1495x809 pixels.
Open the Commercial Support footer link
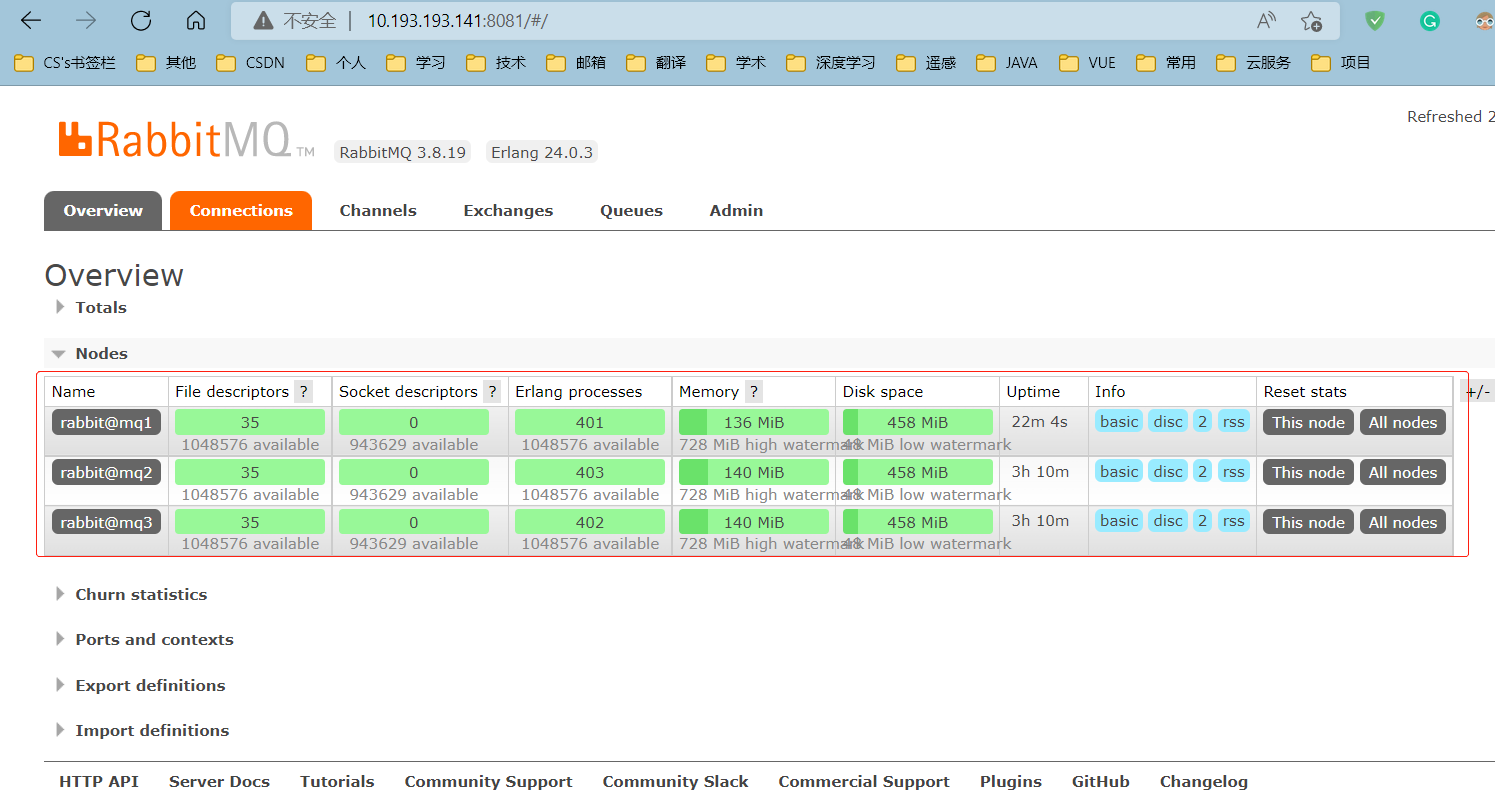(864, 782)
